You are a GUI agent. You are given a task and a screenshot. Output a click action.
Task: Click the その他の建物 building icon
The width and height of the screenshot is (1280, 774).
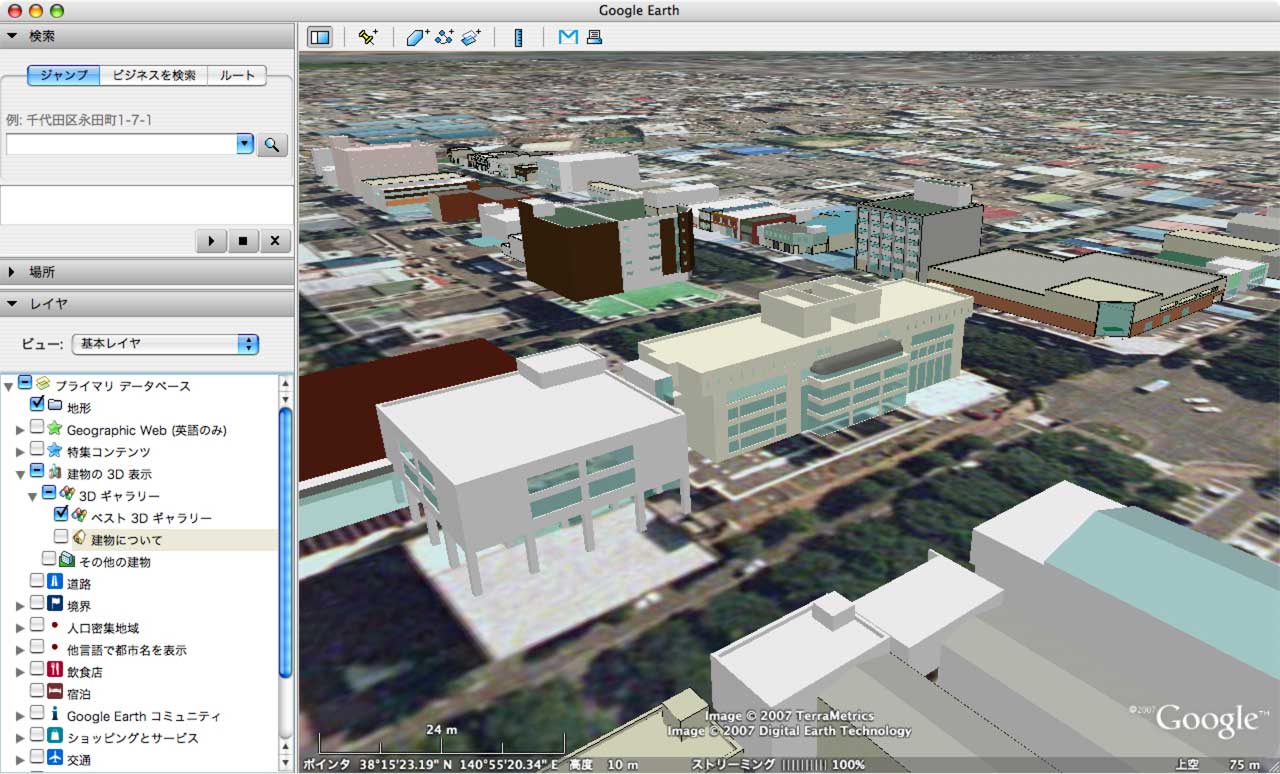click(66, 560)
